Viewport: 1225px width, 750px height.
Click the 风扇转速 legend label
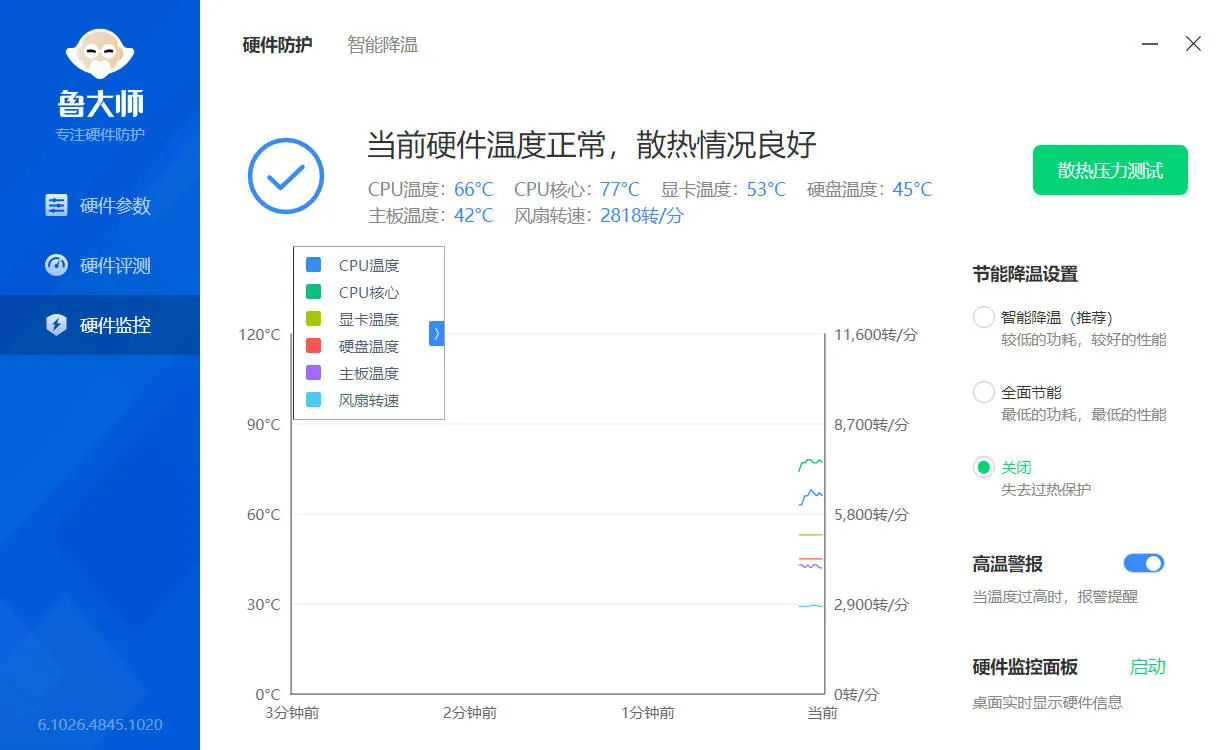tap(369, 400)
